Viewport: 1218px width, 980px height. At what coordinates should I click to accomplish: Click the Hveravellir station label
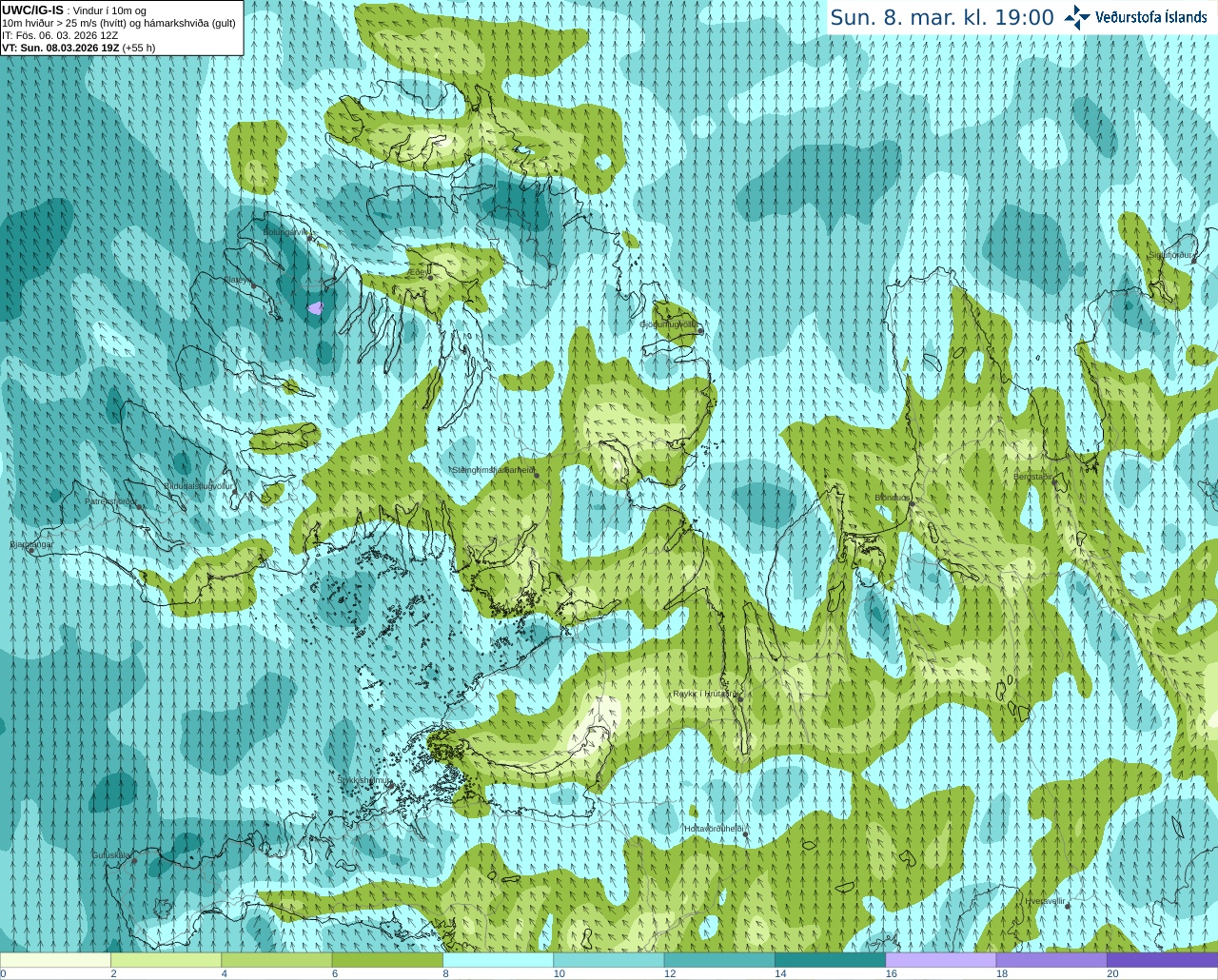pos(1045,900)
